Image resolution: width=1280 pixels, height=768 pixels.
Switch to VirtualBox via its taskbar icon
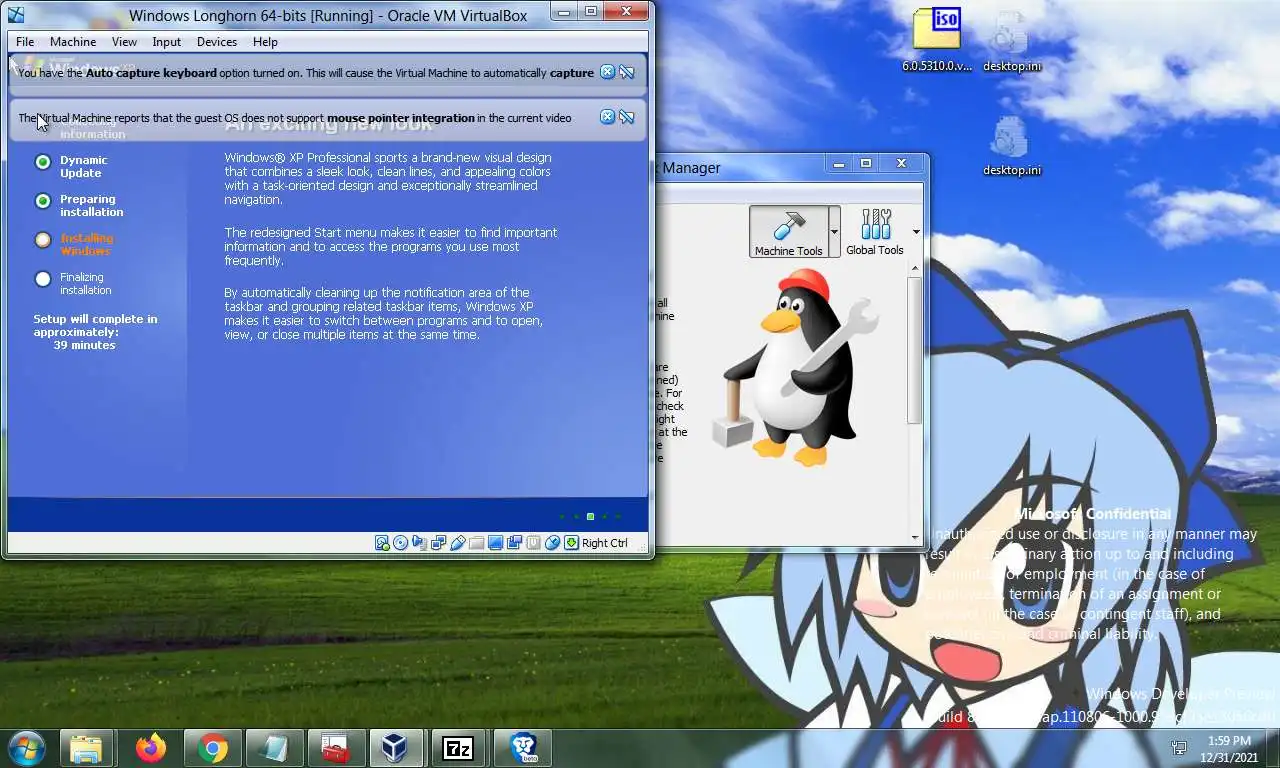395,748
